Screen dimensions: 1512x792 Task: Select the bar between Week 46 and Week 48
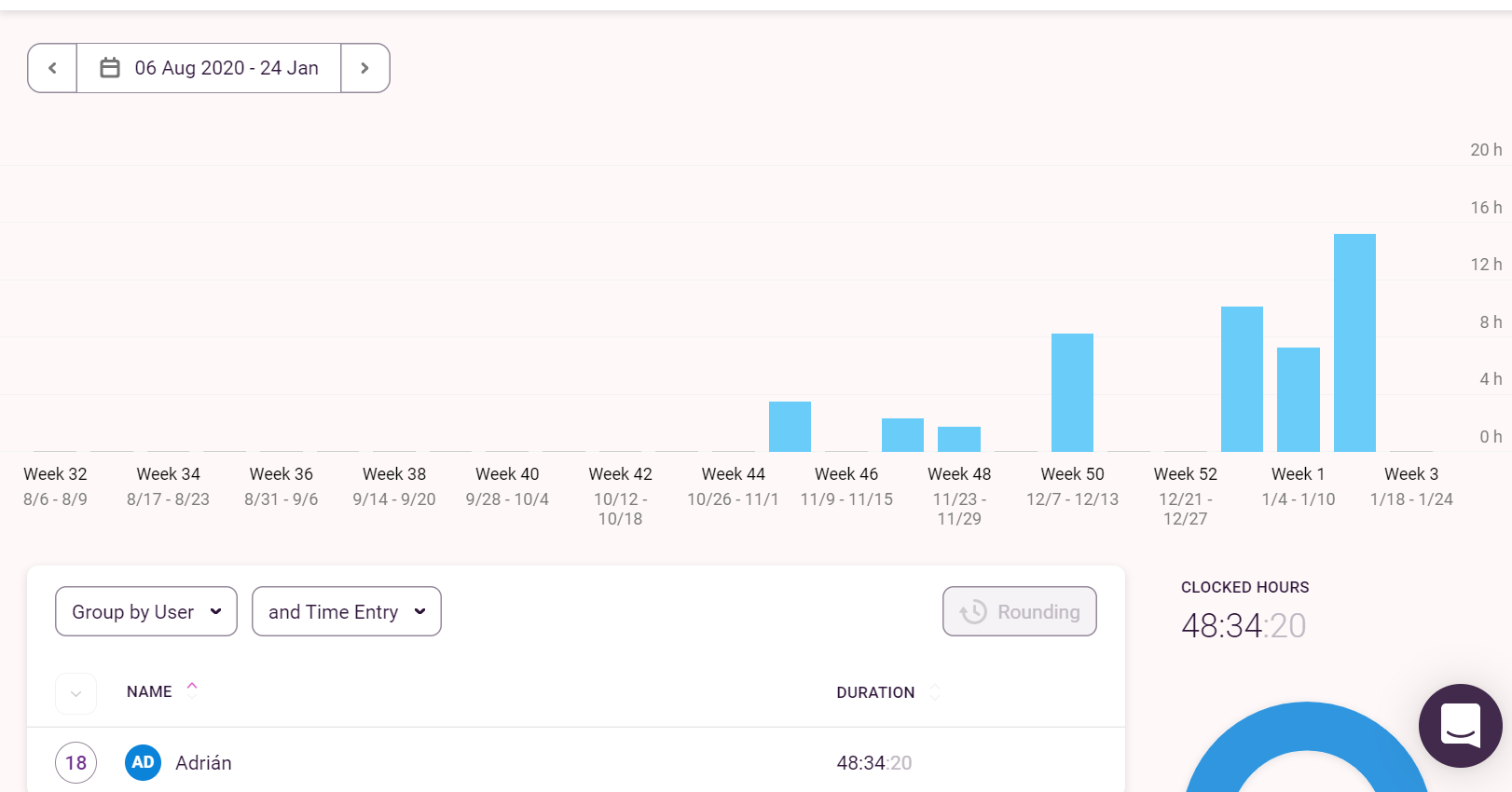(x=902, y=435)
